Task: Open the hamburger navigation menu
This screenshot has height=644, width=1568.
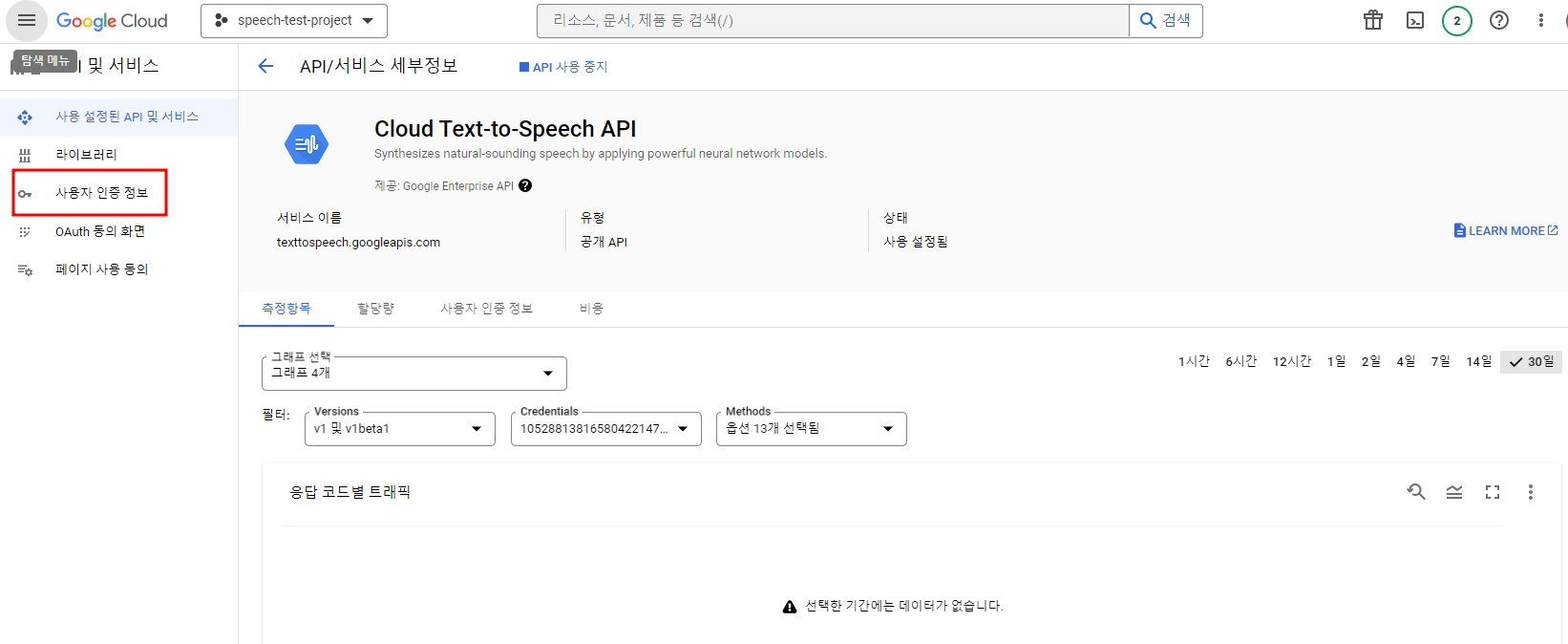Action: point(26,20)
